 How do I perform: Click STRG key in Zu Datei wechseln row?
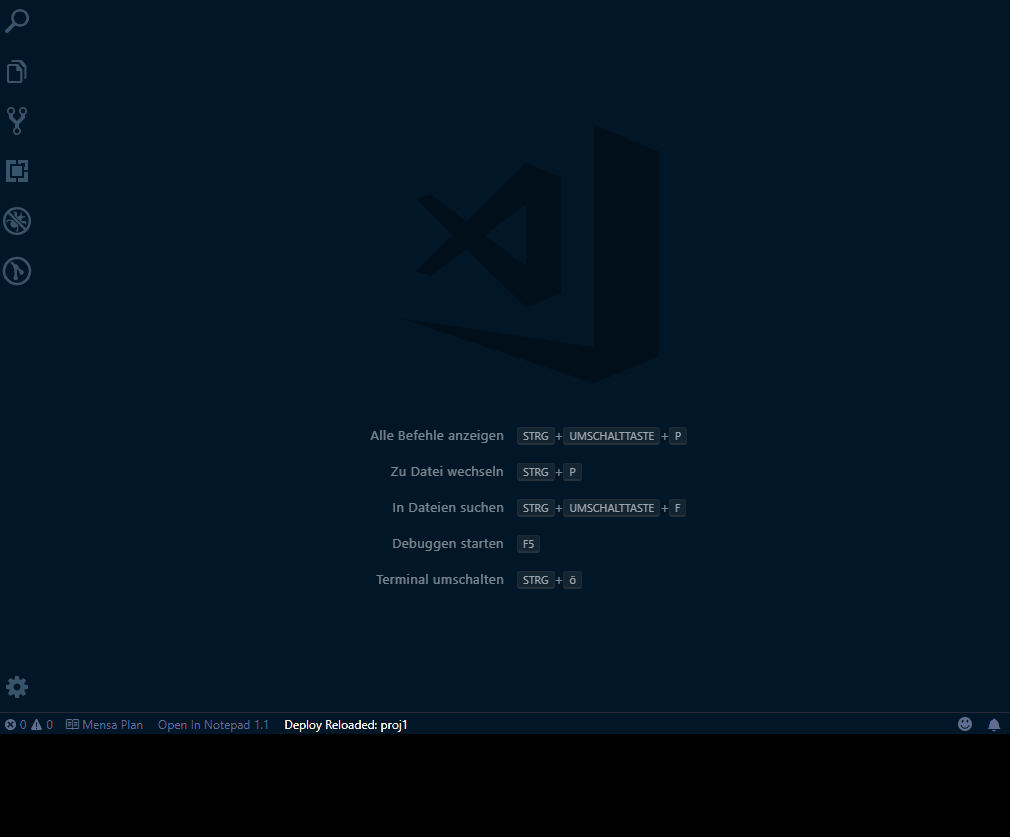pos(535,472)
